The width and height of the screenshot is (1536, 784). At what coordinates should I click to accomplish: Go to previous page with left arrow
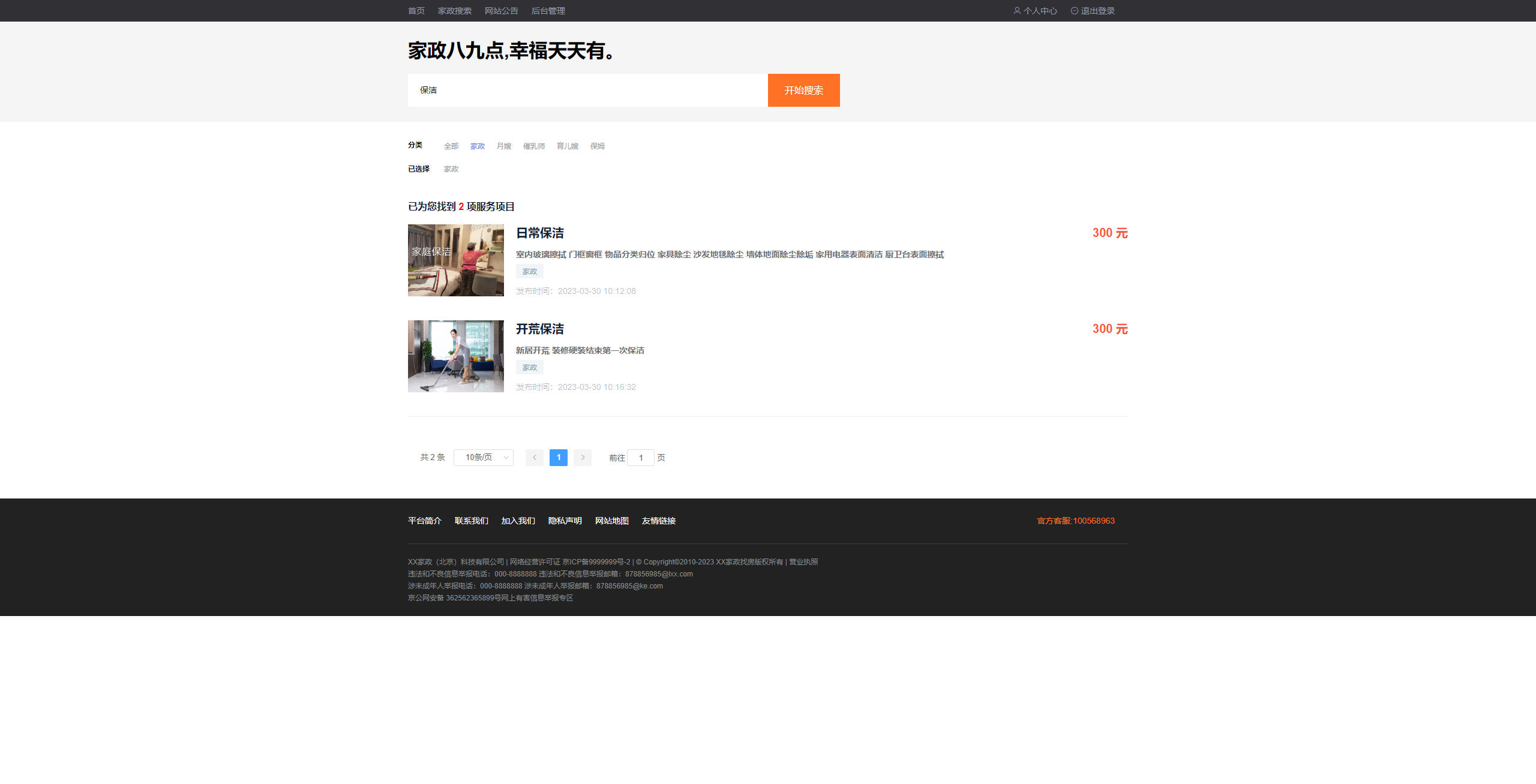coord(534,457)
